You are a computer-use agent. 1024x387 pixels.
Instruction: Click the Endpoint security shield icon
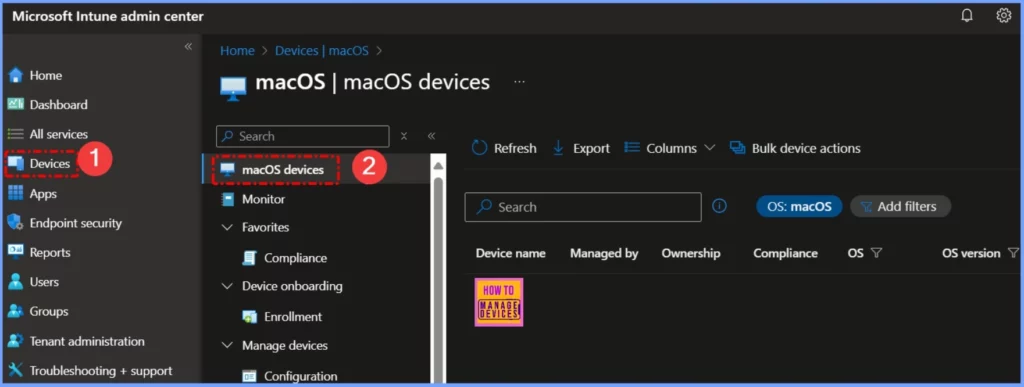click(16, 223)
